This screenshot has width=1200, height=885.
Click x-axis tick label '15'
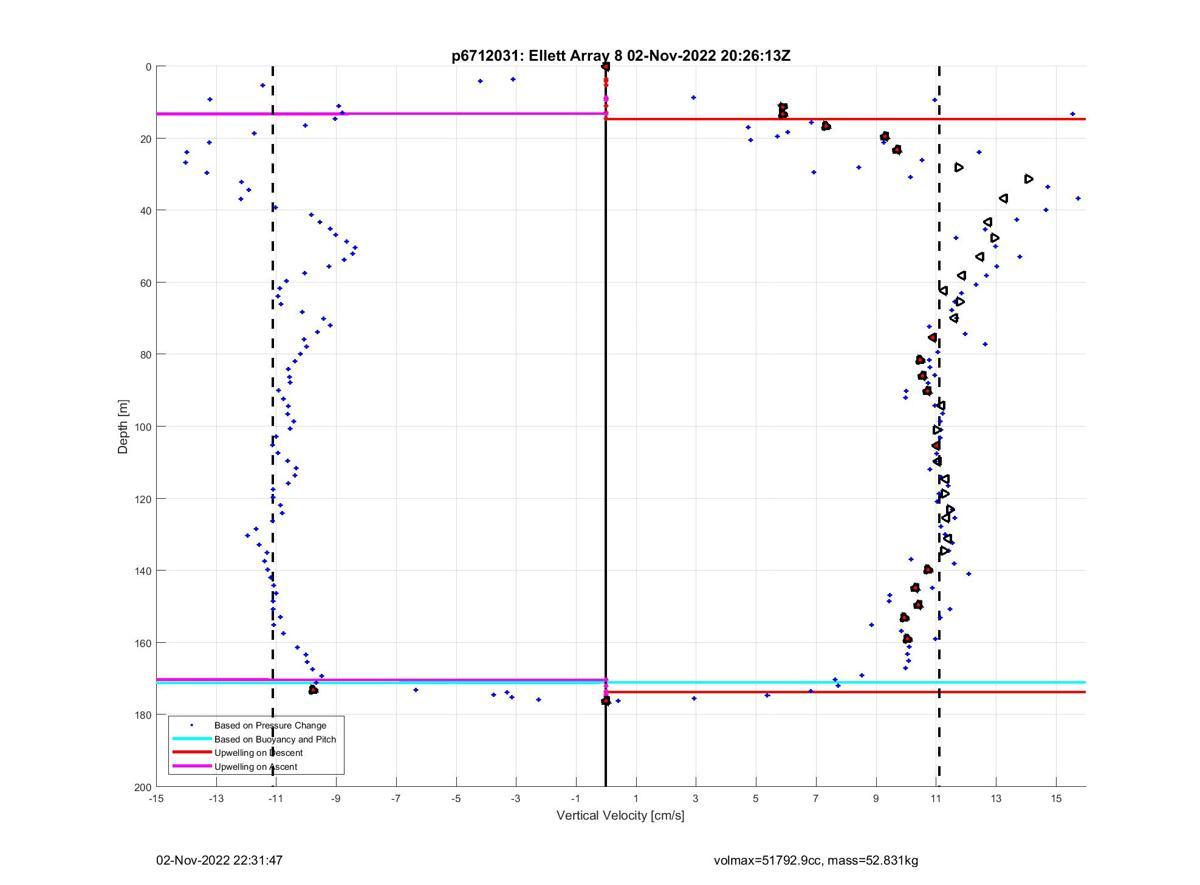[1056, 799]
